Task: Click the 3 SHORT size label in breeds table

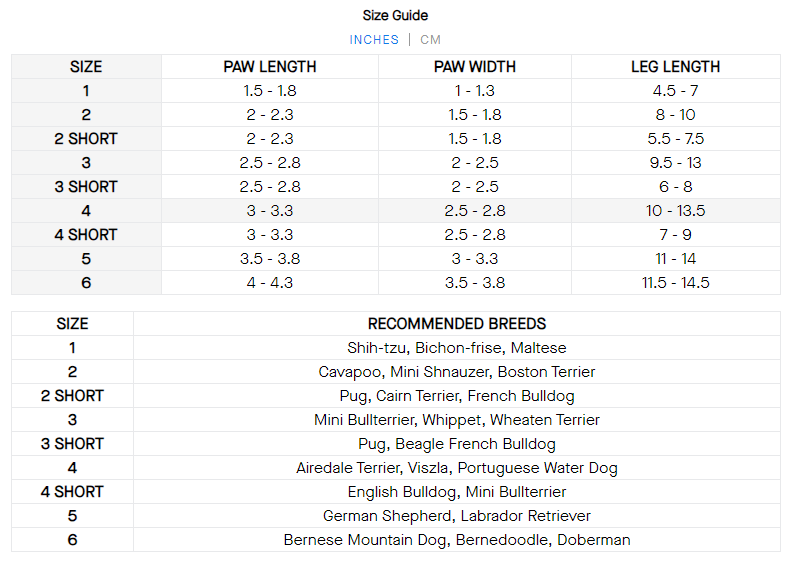Action: 72,444
